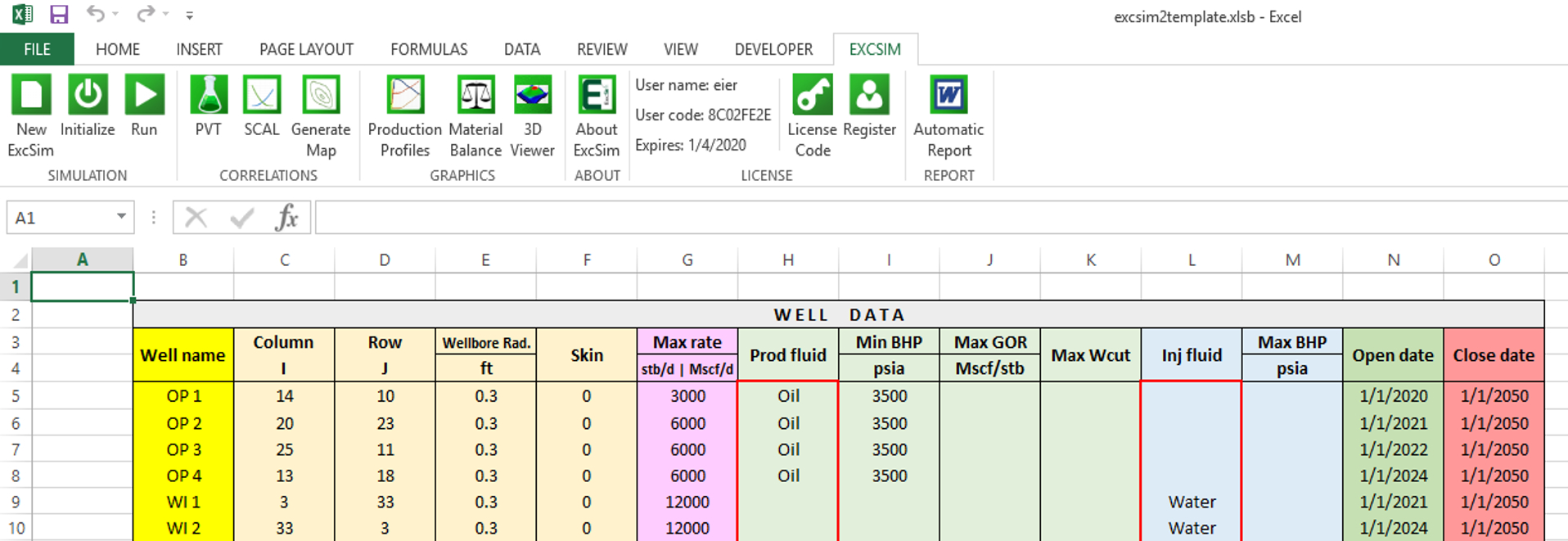Click the 'Max Wcut' header cell
The height and width of the screenshot is (541, 1568).
click(x=1091, y=355)
